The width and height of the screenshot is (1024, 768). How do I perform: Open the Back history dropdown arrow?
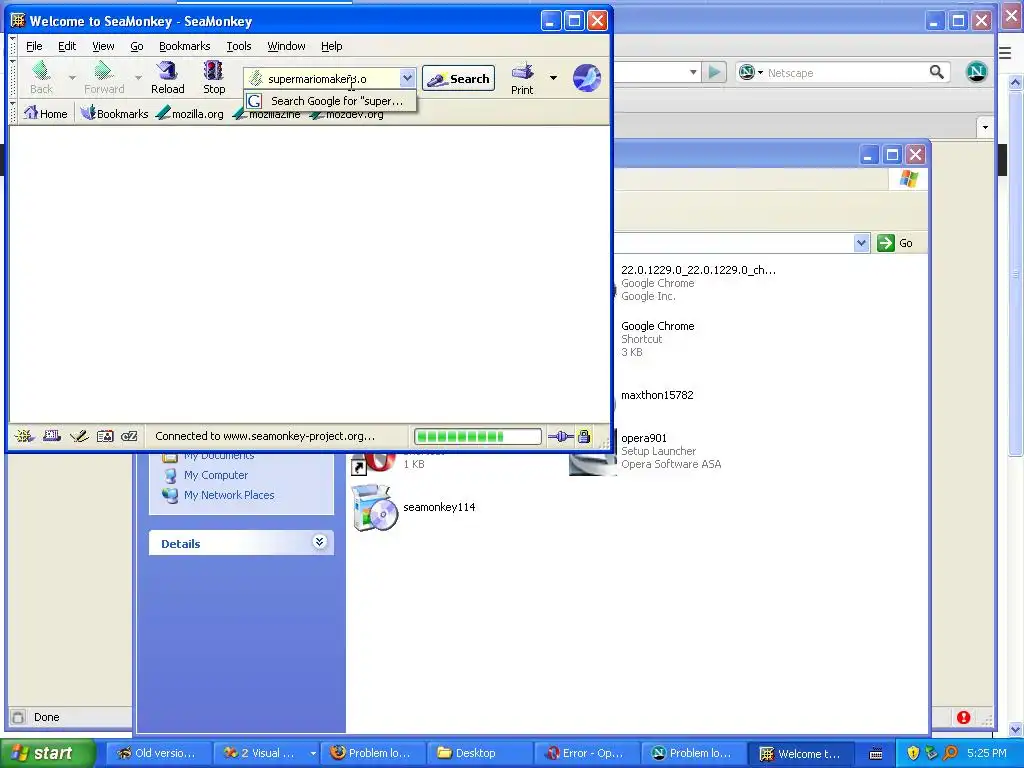(72, 78)
